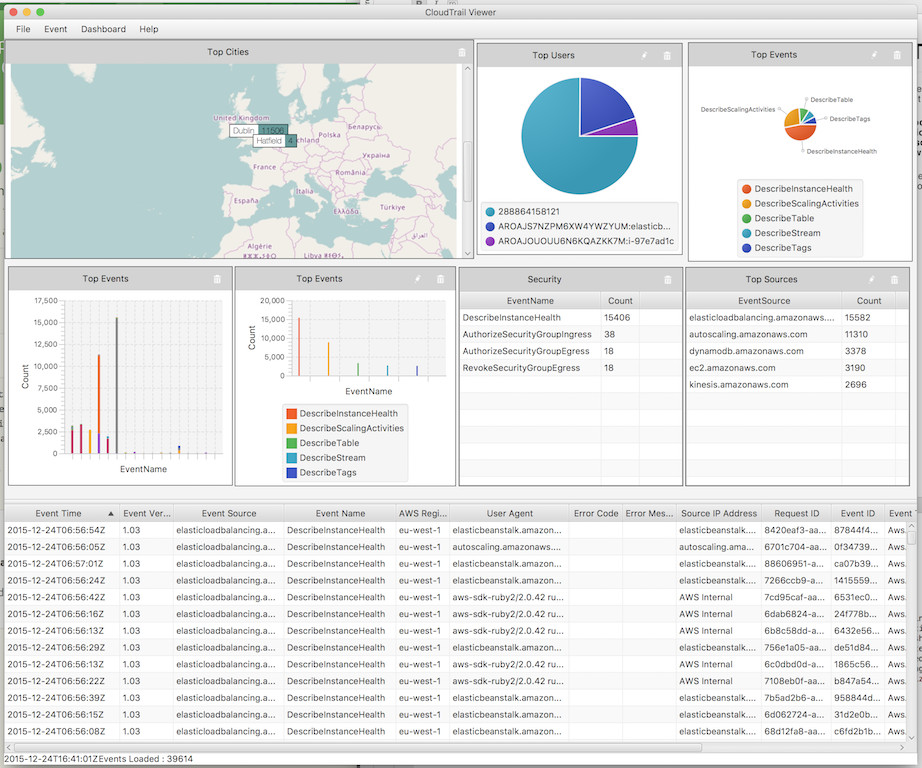Delete the Top Events pie chart panel

[x=897, y=55]
